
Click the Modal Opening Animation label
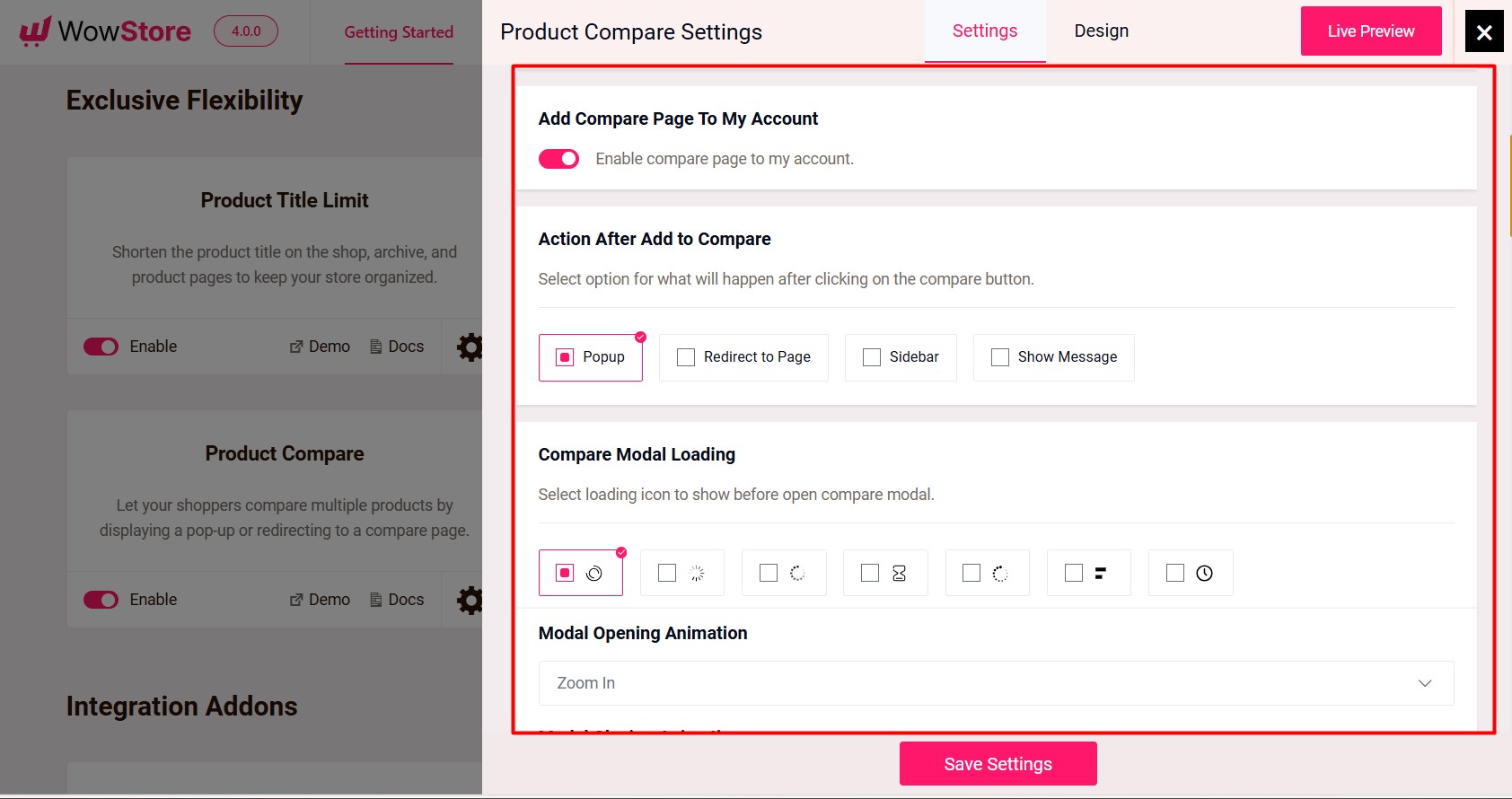tap(643, 633)
